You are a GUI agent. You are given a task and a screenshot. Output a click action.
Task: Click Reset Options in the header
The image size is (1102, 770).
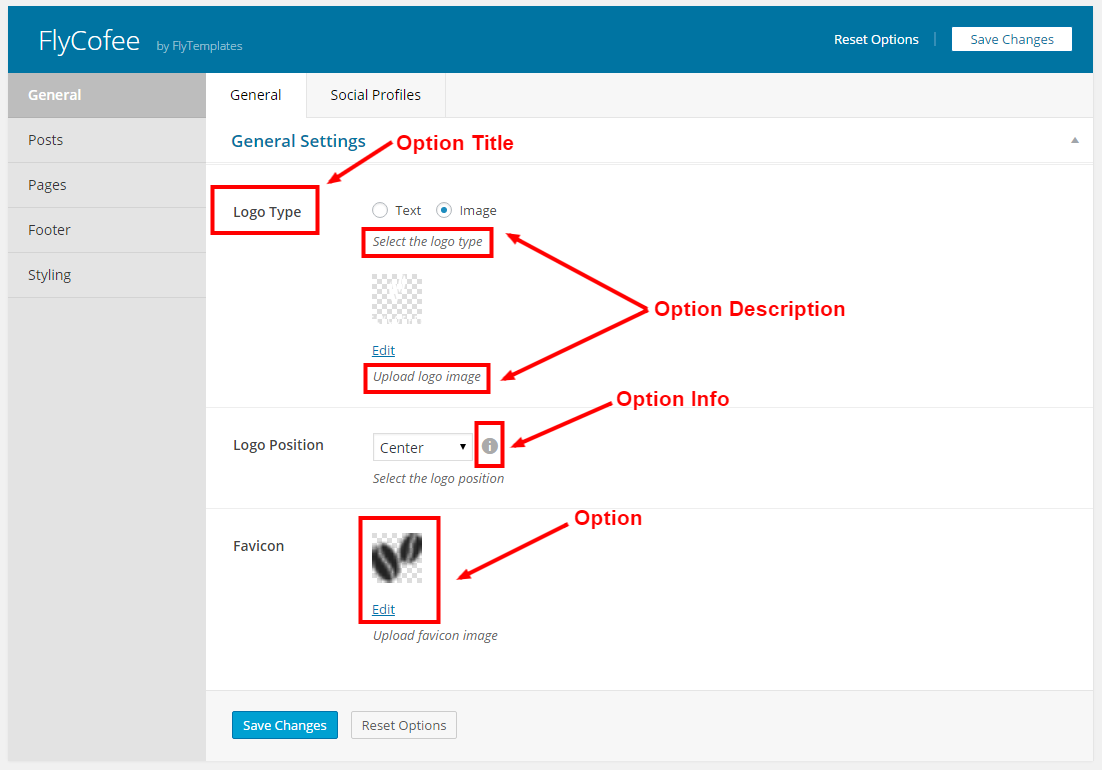click(x=876, y=39)
